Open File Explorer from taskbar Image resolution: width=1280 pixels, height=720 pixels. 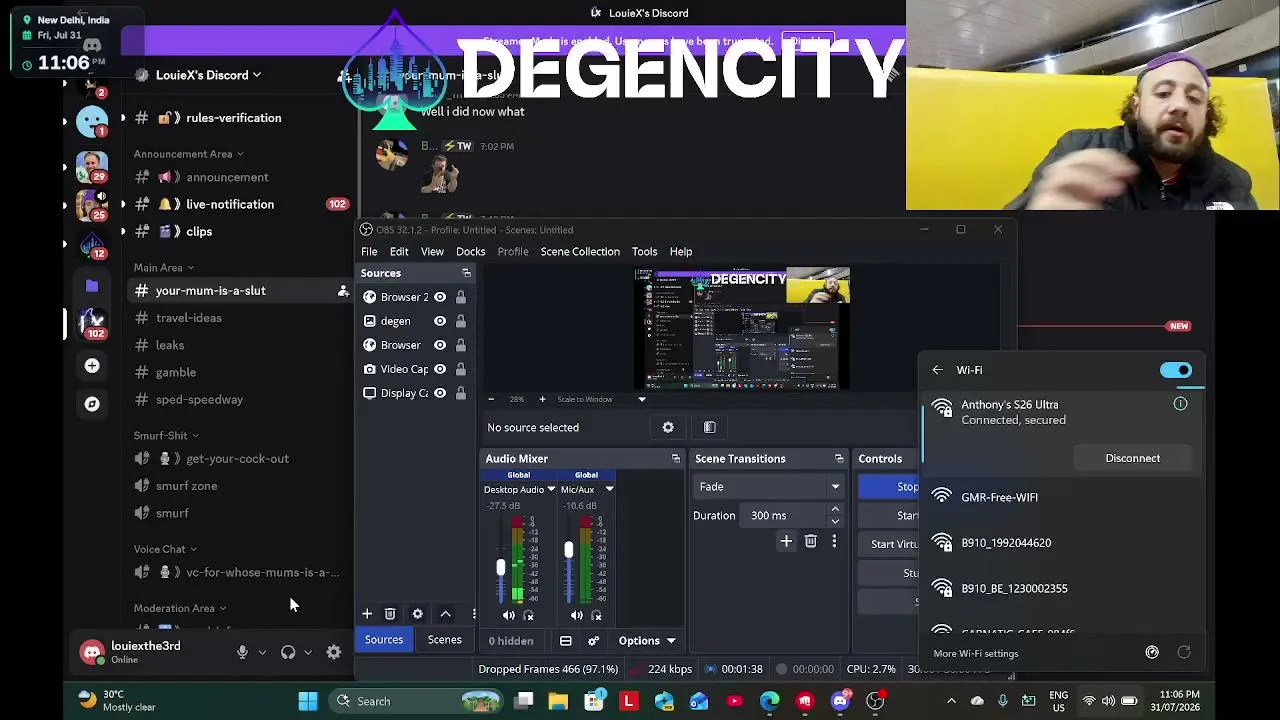[x=558, y=701]
